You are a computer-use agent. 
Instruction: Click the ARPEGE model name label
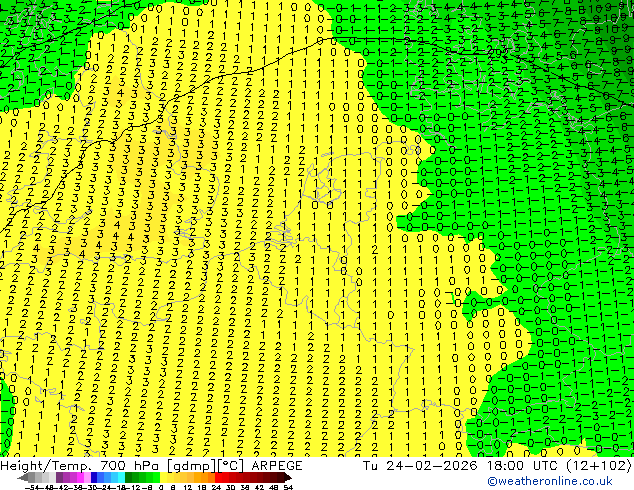pos(277,466)
